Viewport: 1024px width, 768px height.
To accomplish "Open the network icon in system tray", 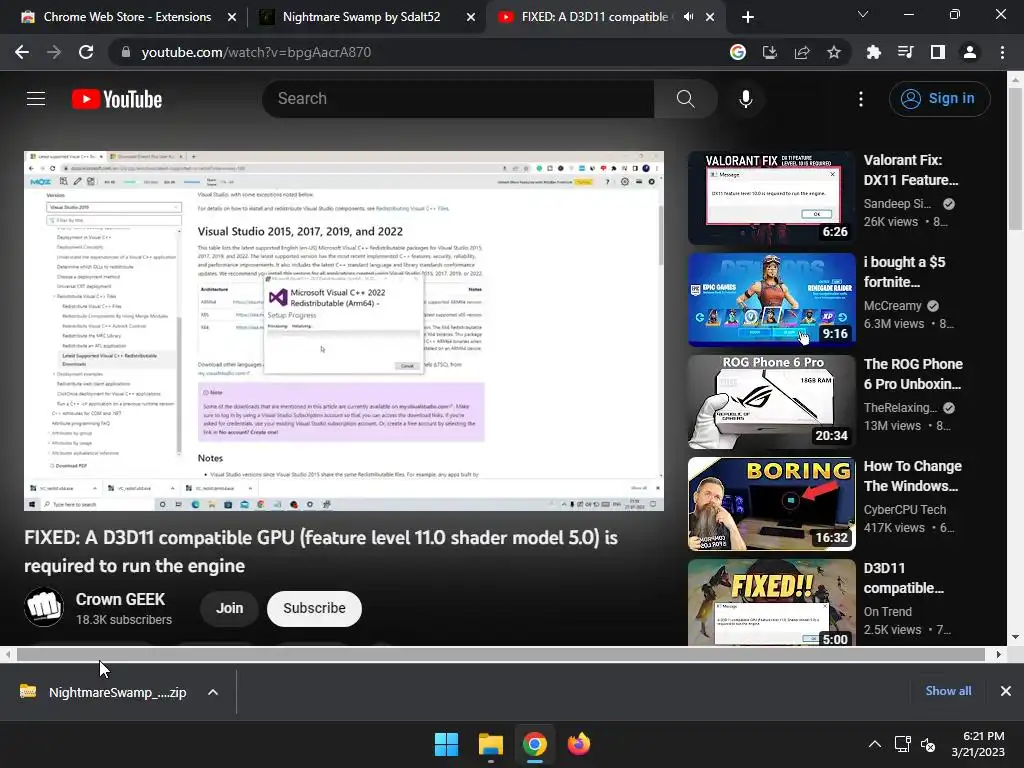I will (903, 744).
